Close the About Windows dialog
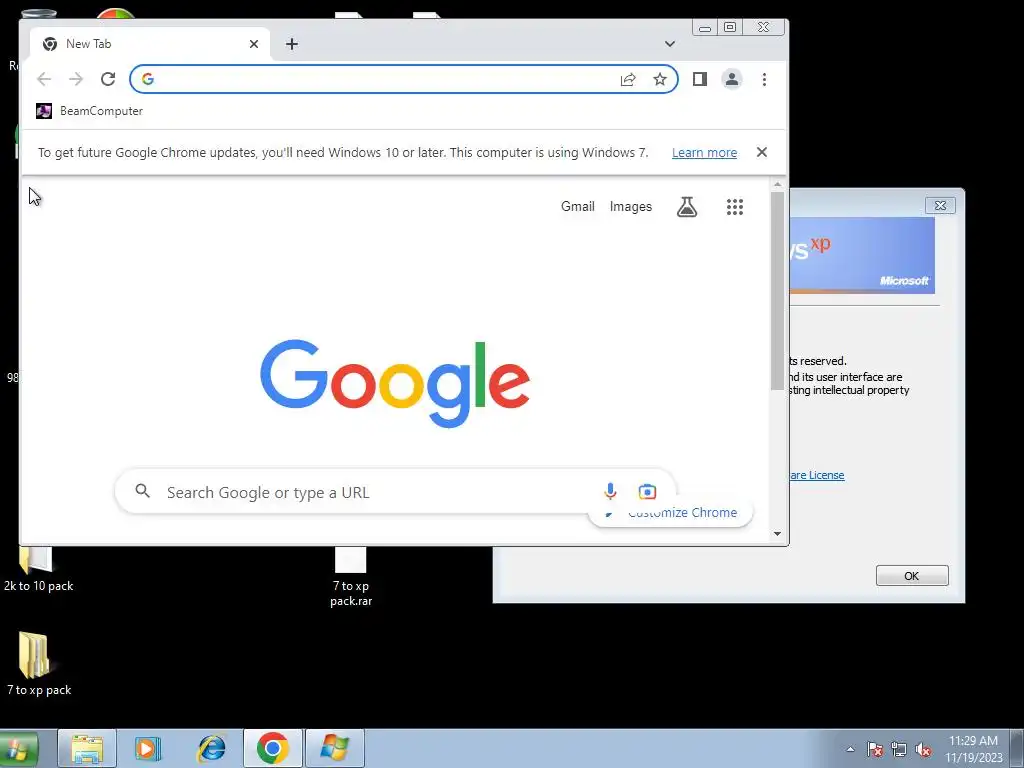The height and width of the screenshot is (768, 1024). pyautogui.click(x=940, y=205)
